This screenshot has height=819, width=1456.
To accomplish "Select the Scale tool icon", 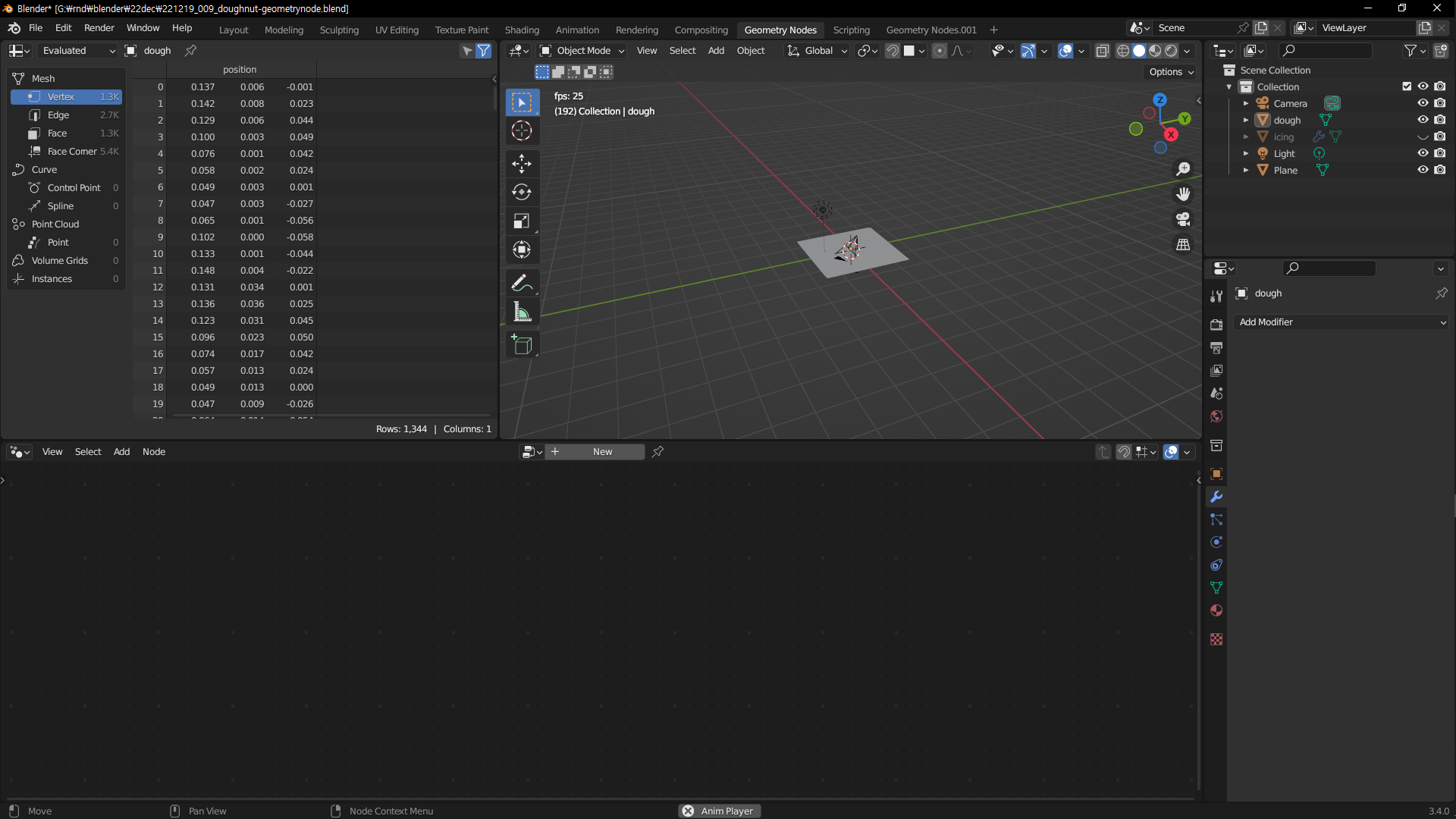I will coord(522,221).
